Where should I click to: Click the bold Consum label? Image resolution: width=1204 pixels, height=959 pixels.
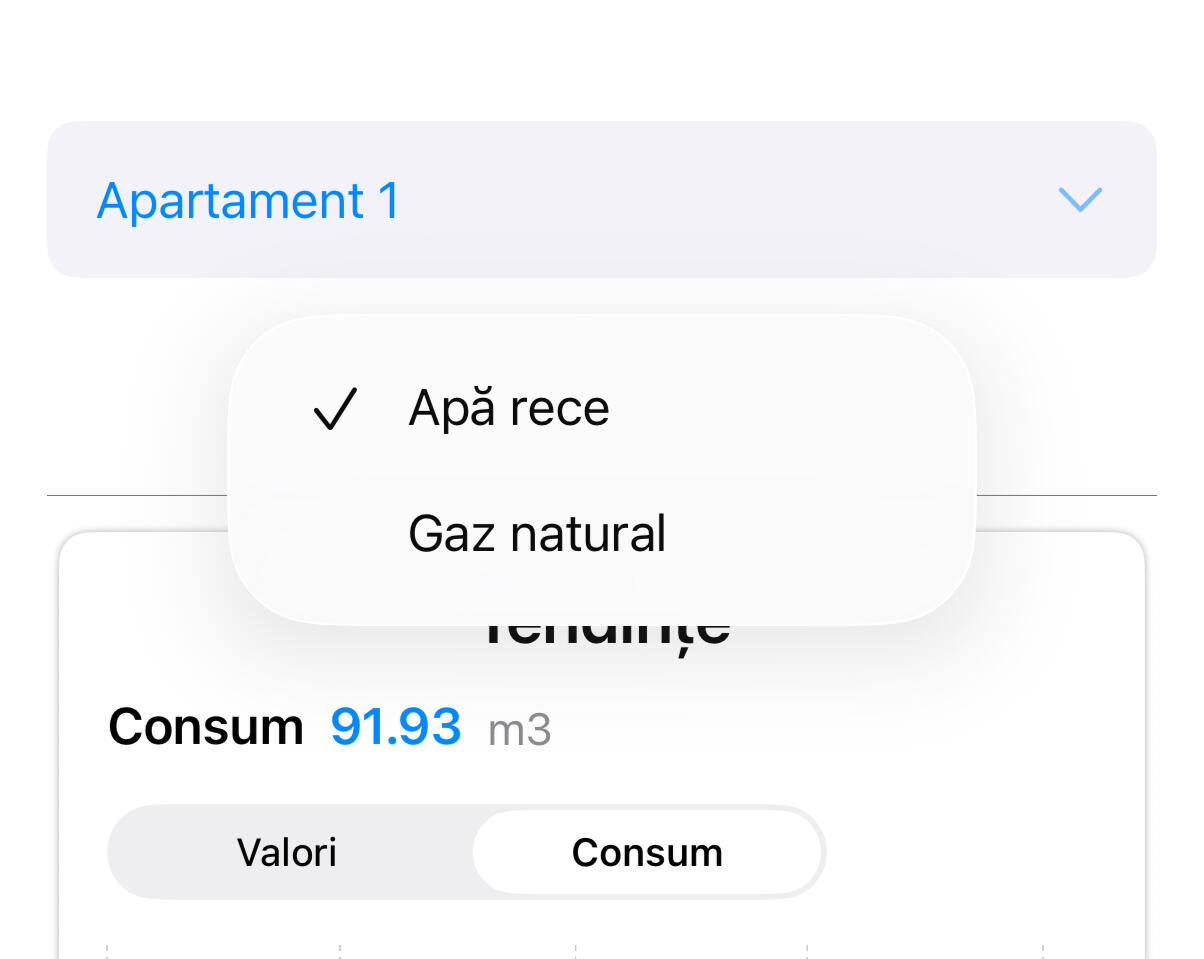(x=205, y=727)
